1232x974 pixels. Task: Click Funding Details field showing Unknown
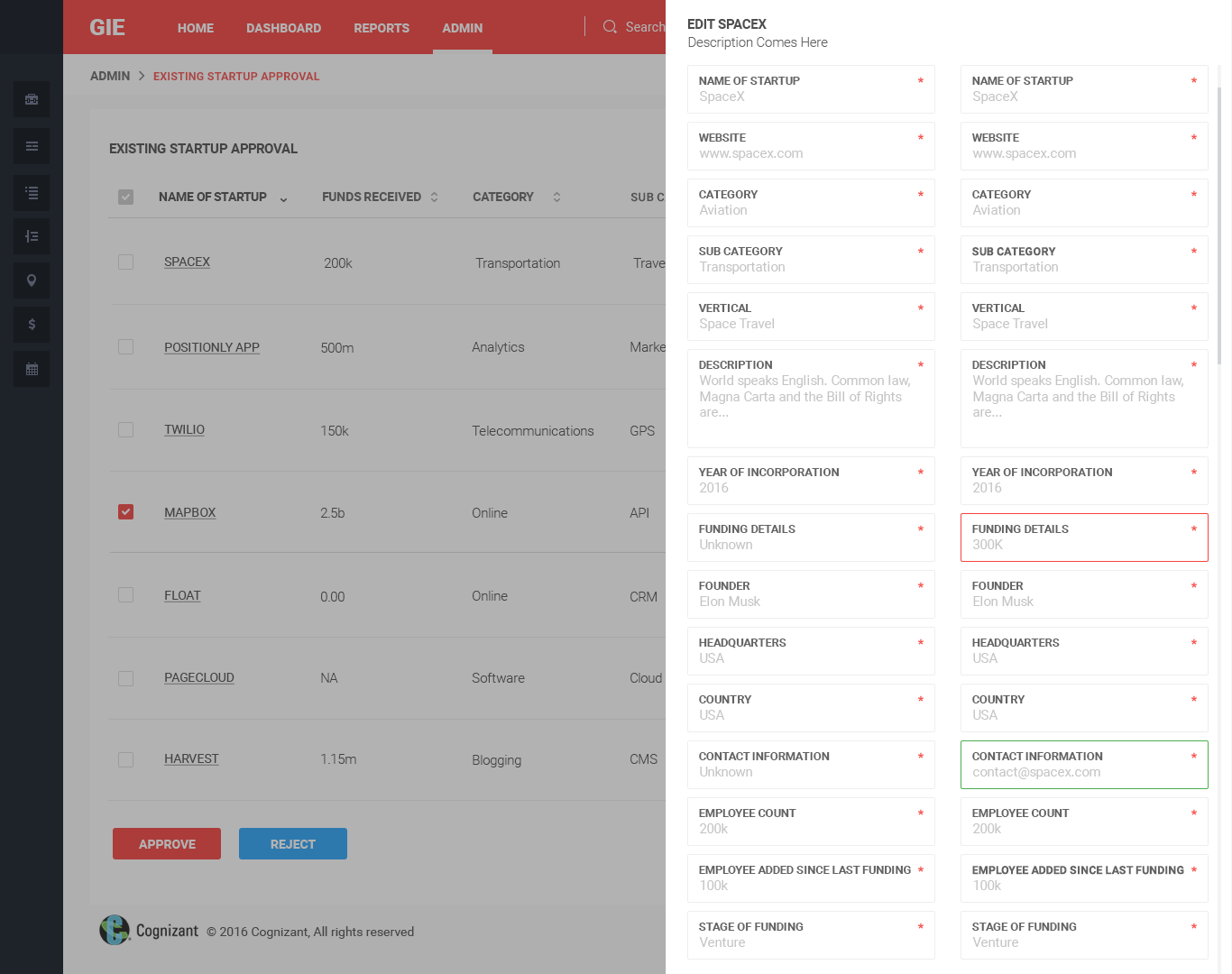coord(811,538)
